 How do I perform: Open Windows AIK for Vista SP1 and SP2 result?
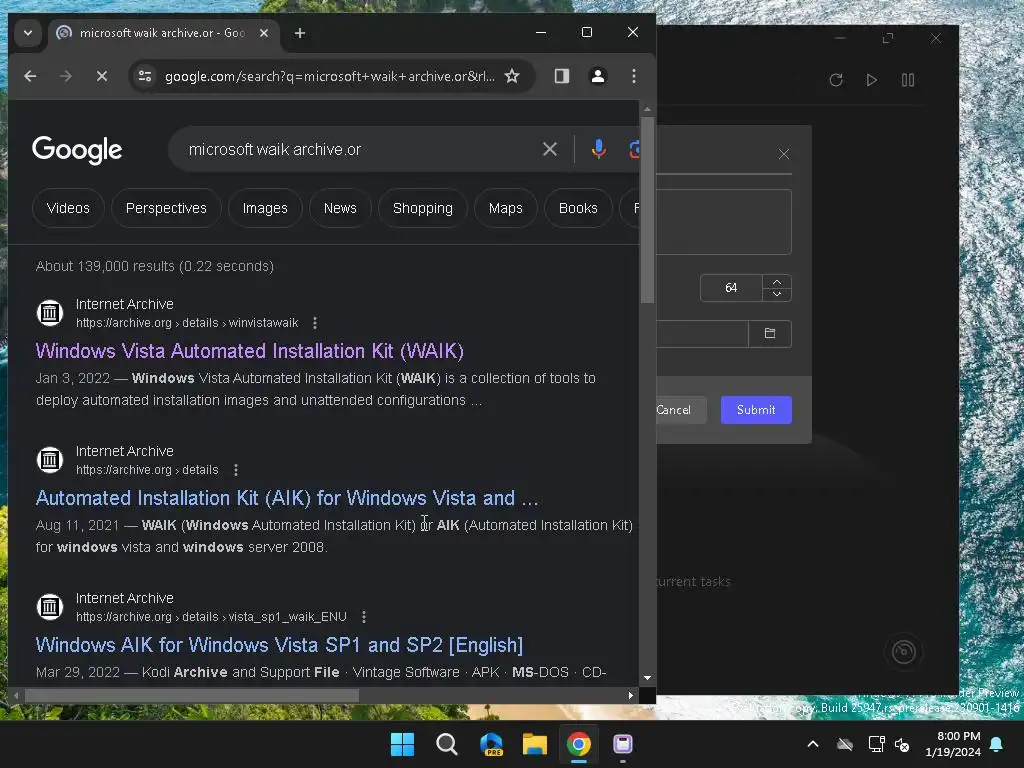(x=280, y=645)
